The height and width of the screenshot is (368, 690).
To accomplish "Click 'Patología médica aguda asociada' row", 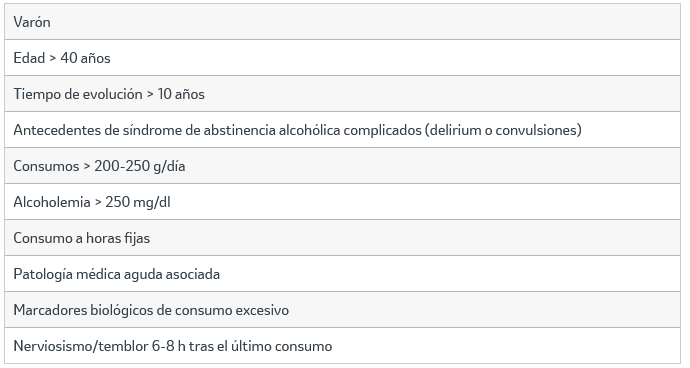I will coord(342,274).
